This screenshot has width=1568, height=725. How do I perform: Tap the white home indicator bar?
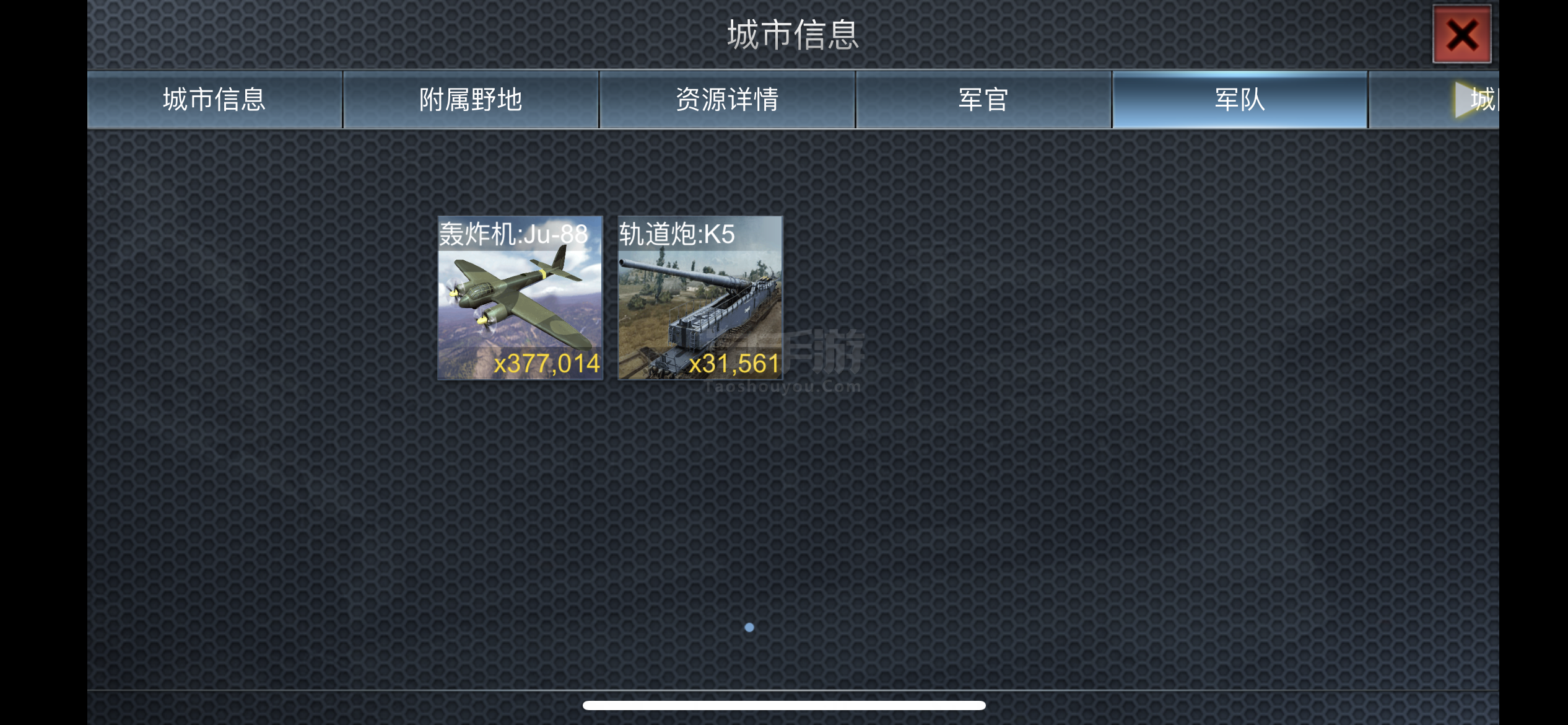click(784, 705)
